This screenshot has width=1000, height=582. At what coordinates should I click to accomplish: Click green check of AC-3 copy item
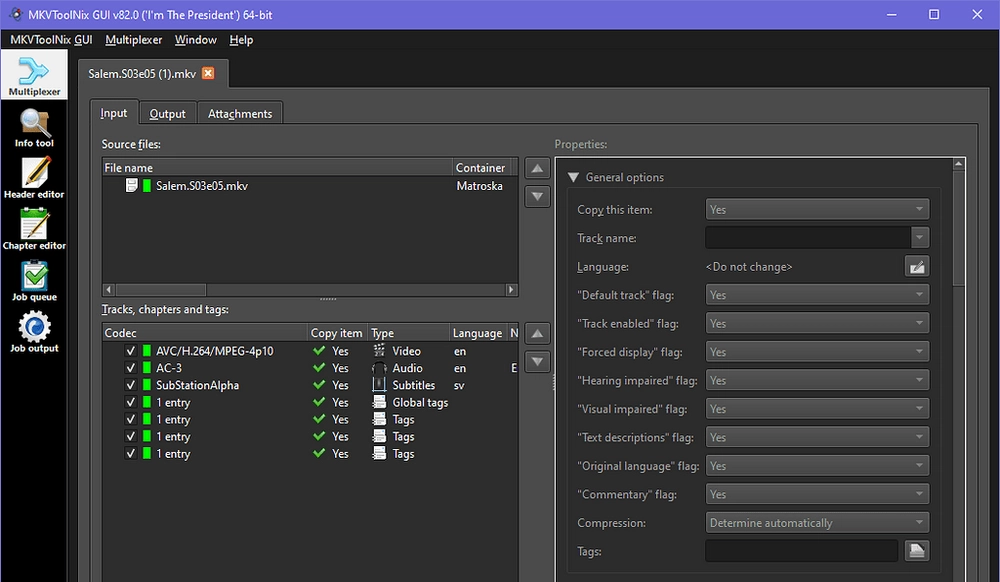tap(320, 368)
